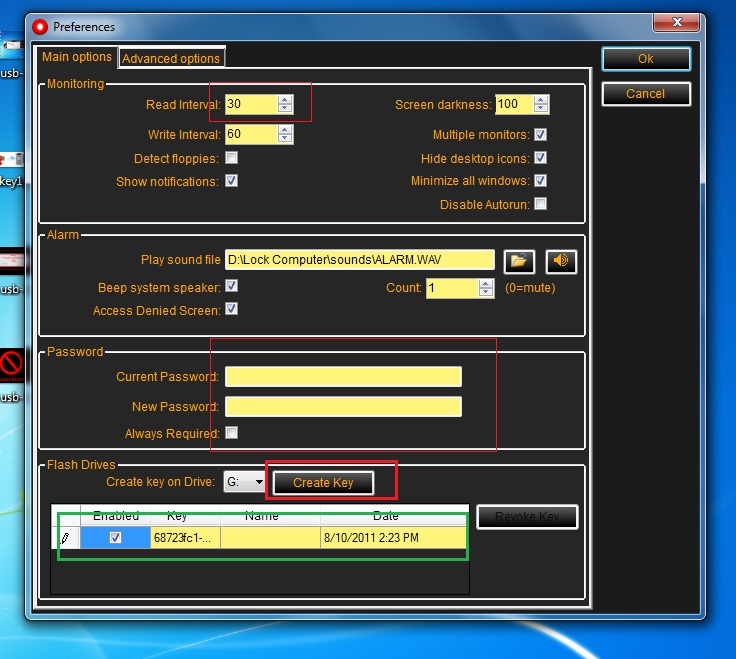Decrease the Write Interval value
The width and height of the screenshot is (736, 659).
coord(284,138)
